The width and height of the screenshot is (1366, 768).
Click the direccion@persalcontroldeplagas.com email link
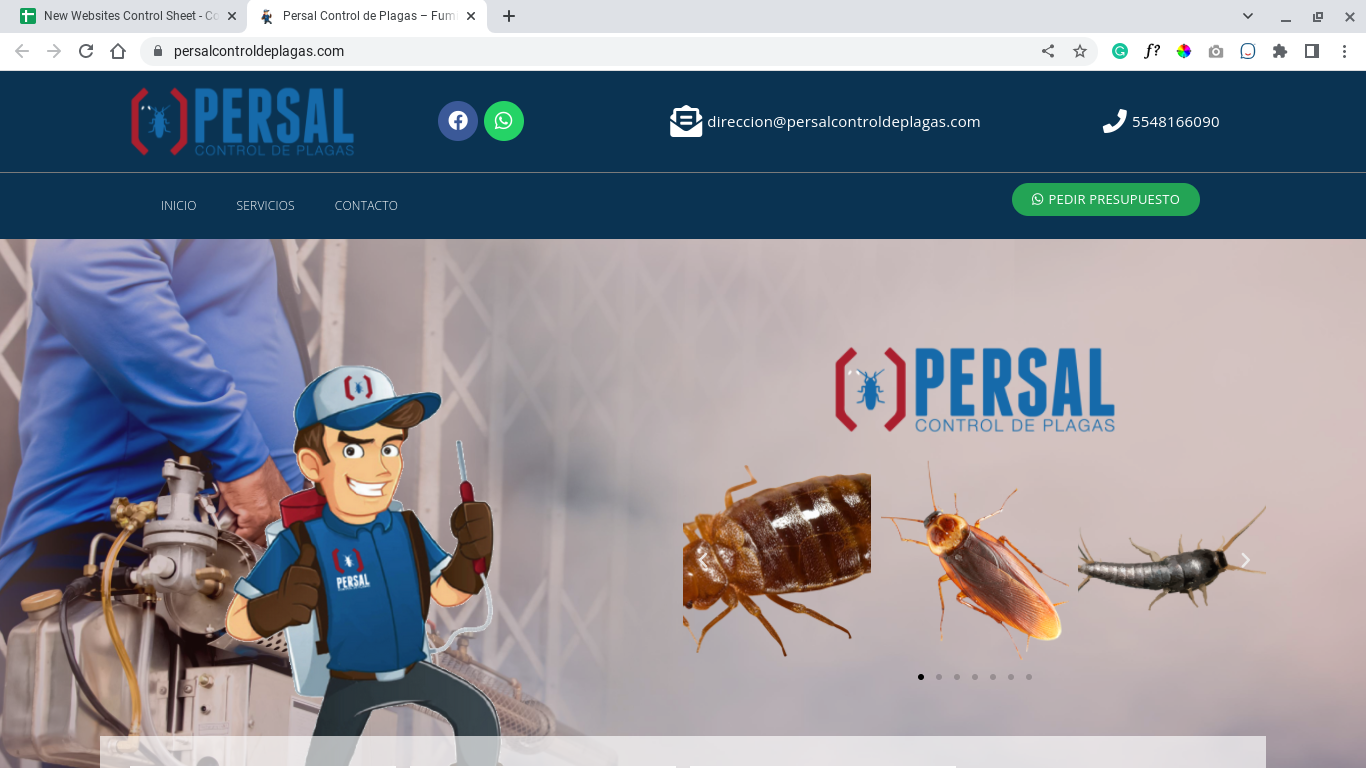pos(844,122)
